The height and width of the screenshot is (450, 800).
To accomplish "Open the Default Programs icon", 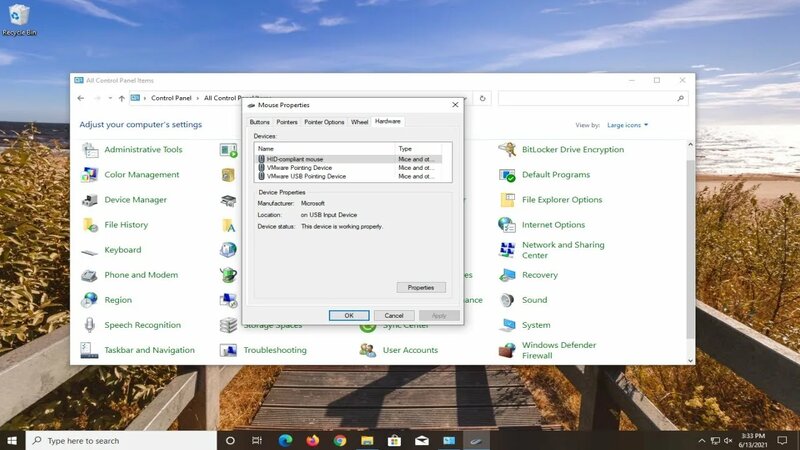I will pyautogui.click(x=508, y=175).
